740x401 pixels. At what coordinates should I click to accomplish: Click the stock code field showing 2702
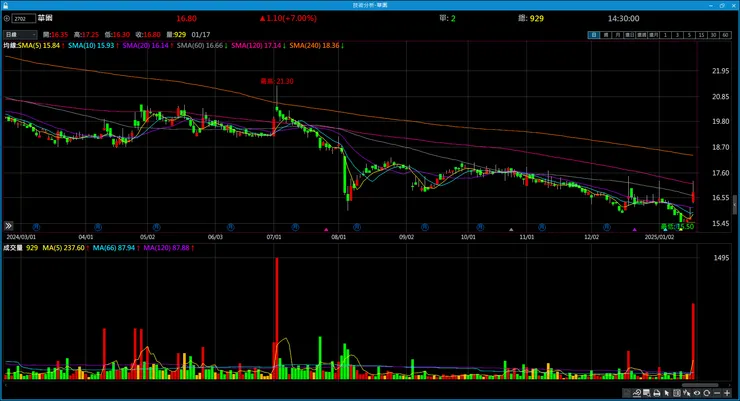pos(24,18)
